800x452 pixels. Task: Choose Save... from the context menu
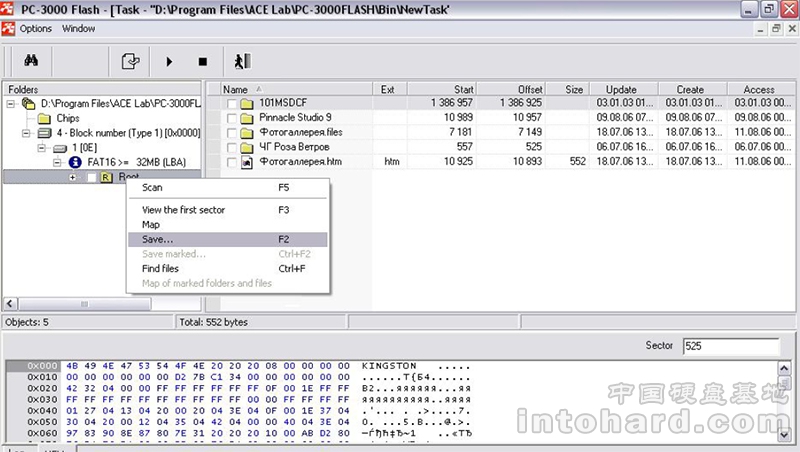click(x=157, y=240)
